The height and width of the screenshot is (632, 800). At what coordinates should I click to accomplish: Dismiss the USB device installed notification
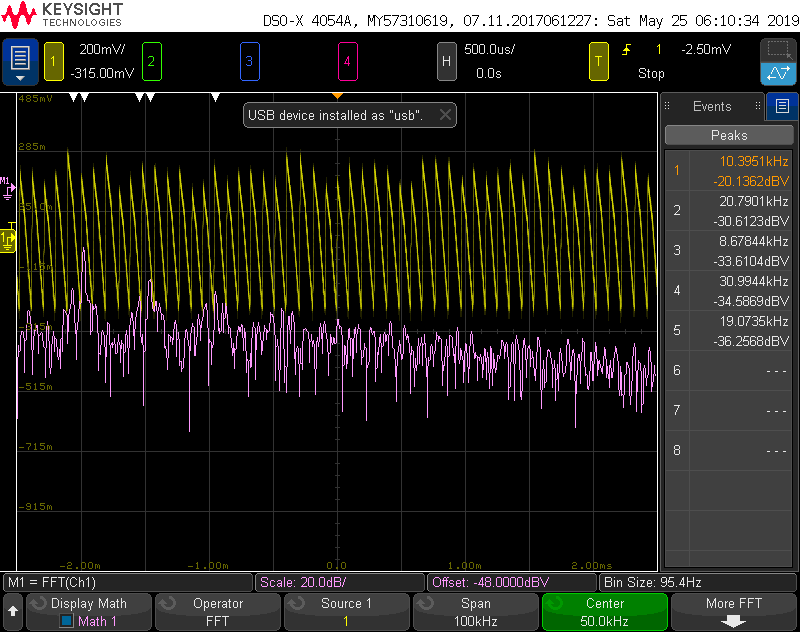click(x=445, y=115)
